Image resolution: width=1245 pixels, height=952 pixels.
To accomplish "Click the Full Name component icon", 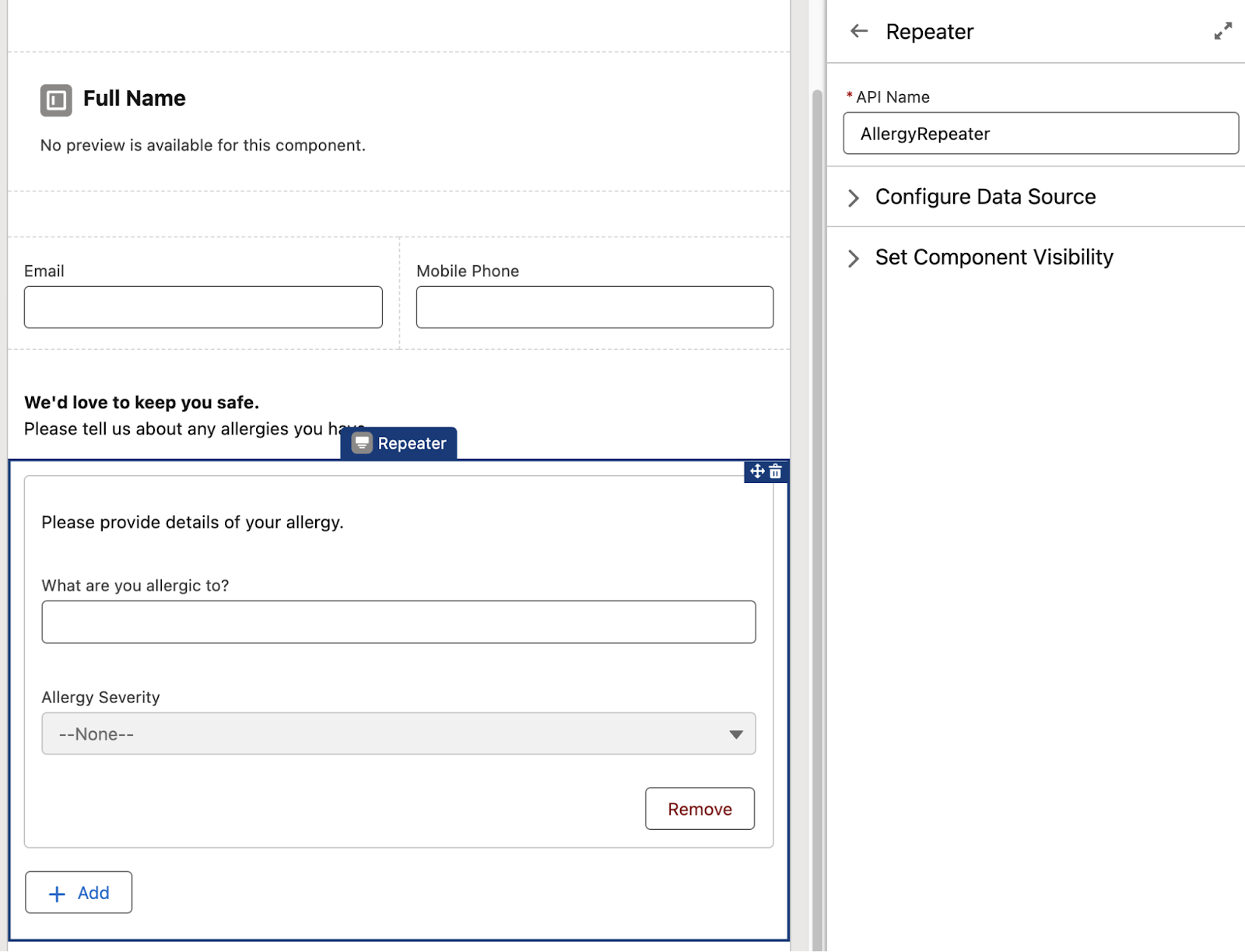I will [x=56, y=100].
